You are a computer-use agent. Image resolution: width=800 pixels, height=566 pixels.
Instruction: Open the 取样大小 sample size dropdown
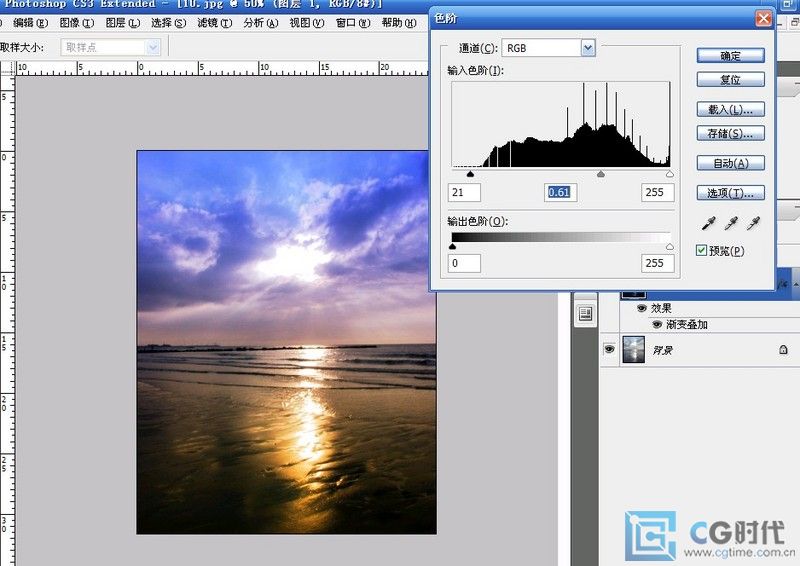pyautogui.click(x=152, y=47)
